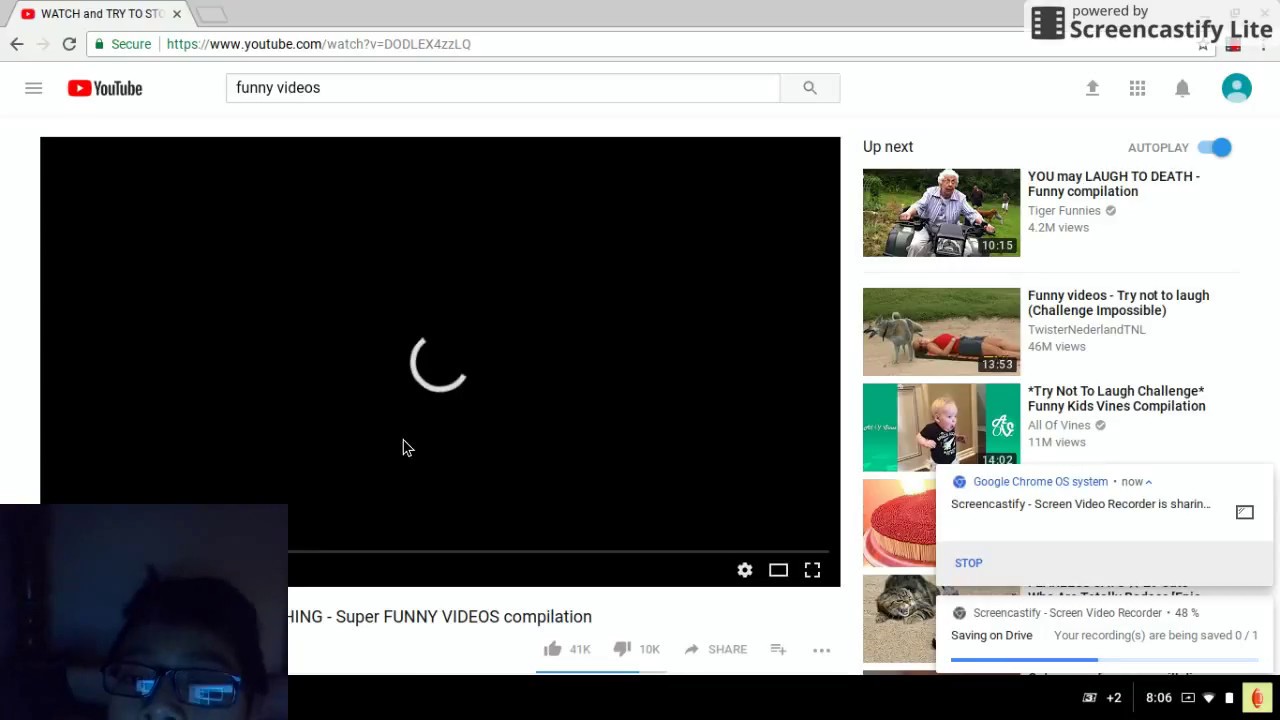Open the YouTube hamburger guide menu
Image resolution: width=1280 pixels, height=720 pixels.
click(33, 88)
